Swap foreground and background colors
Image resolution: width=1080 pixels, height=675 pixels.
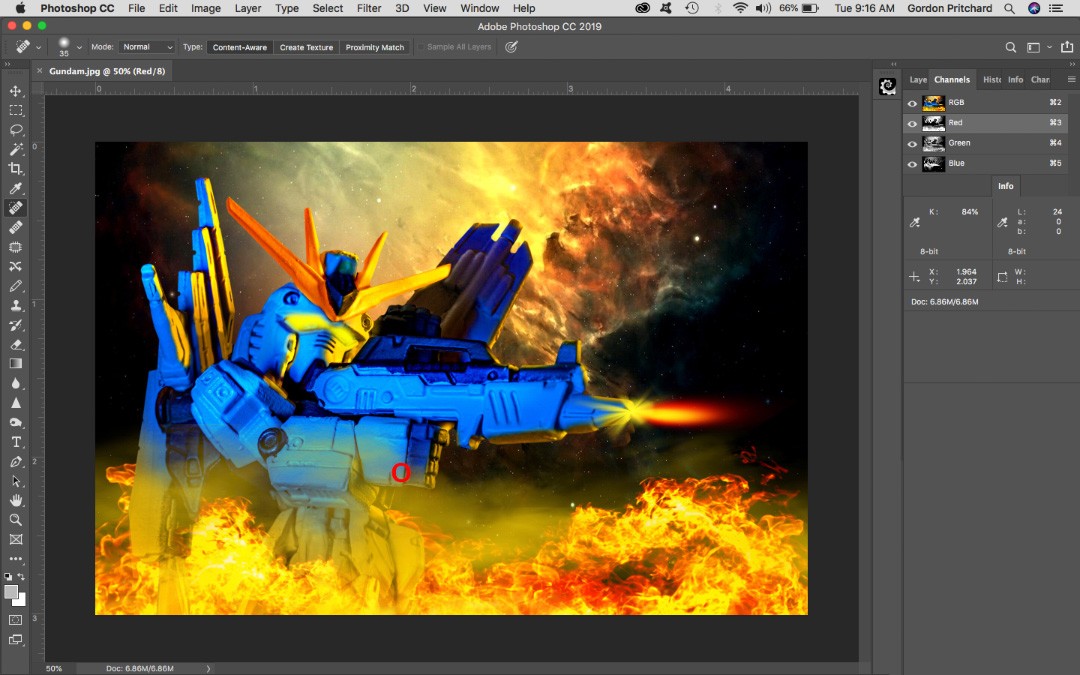[22, 577]
